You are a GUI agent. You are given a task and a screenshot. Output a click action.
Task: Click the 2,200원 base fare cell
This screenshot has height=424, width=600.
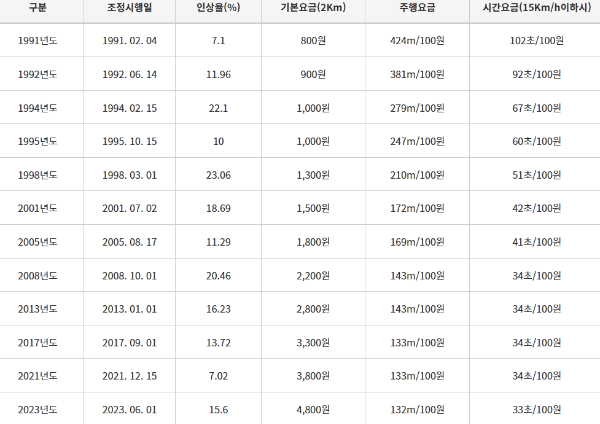click(x=313, y=276)
